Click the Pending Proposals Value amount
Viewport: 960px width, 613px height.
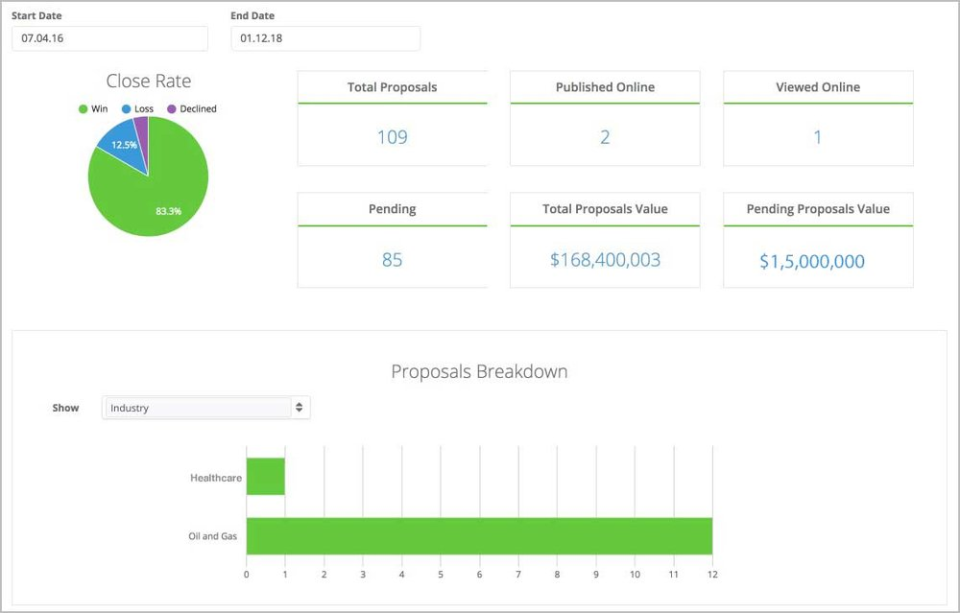tap(811, 262)
